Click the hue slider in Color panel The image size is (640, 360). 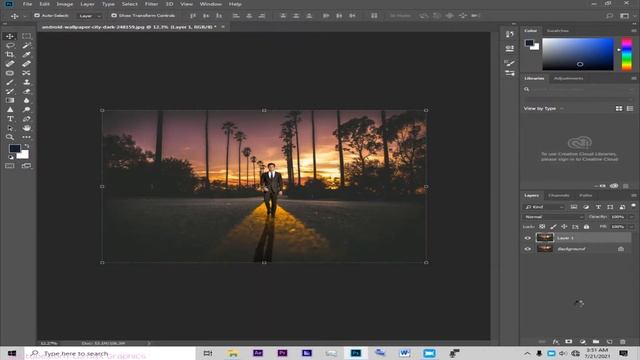627,54
